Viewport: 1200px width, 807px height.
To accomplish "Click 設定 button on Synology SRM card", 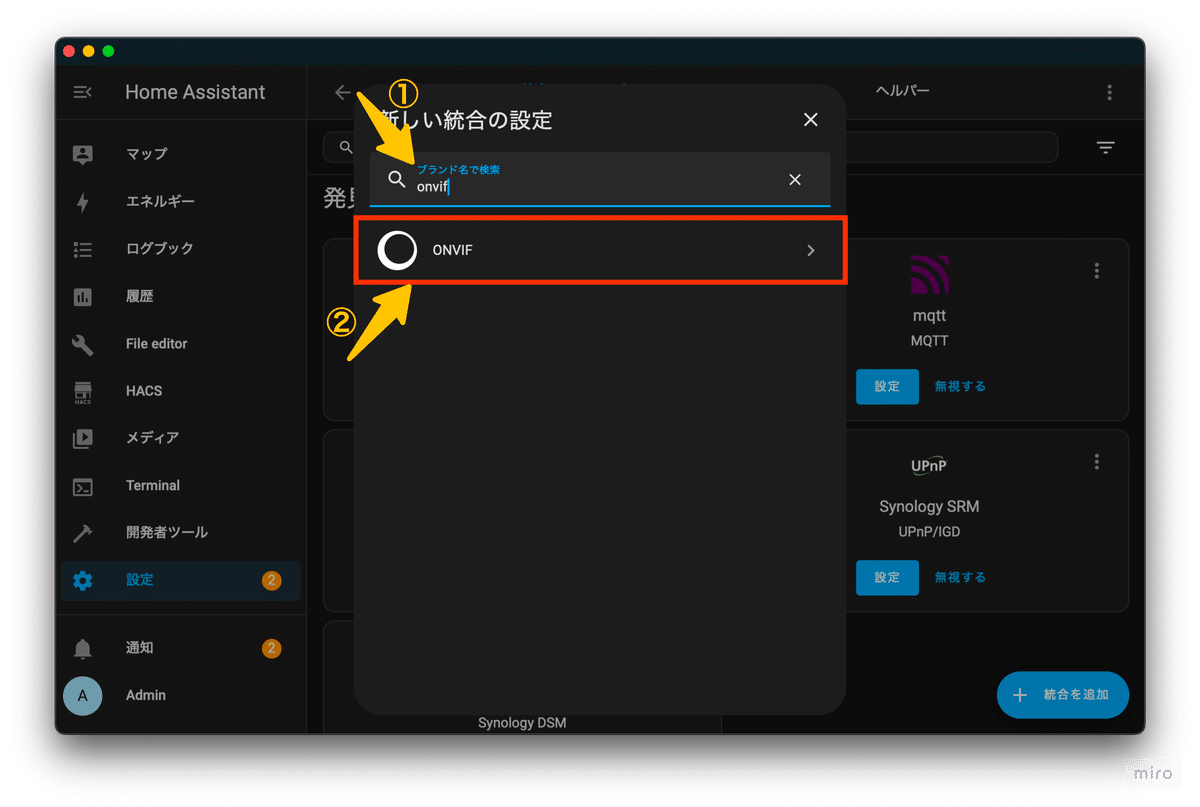I will 887,577.
